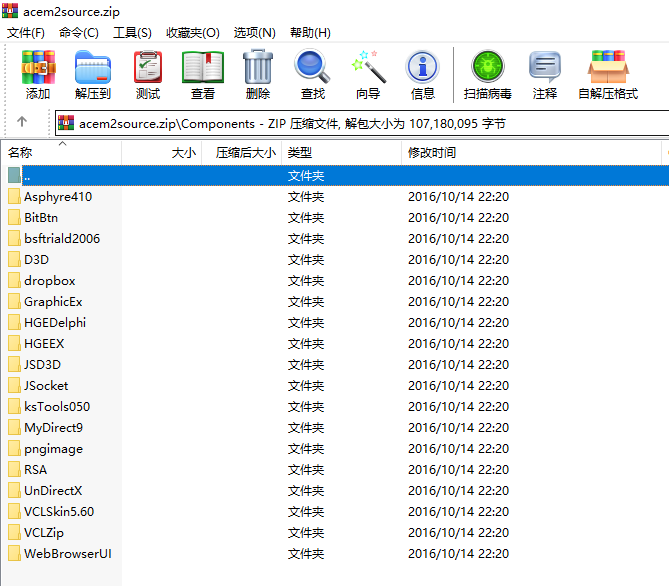Click the modified date of WebBrowserUI row
The height and width of the screenshot is (586, 669).
[x=458, y=554]
